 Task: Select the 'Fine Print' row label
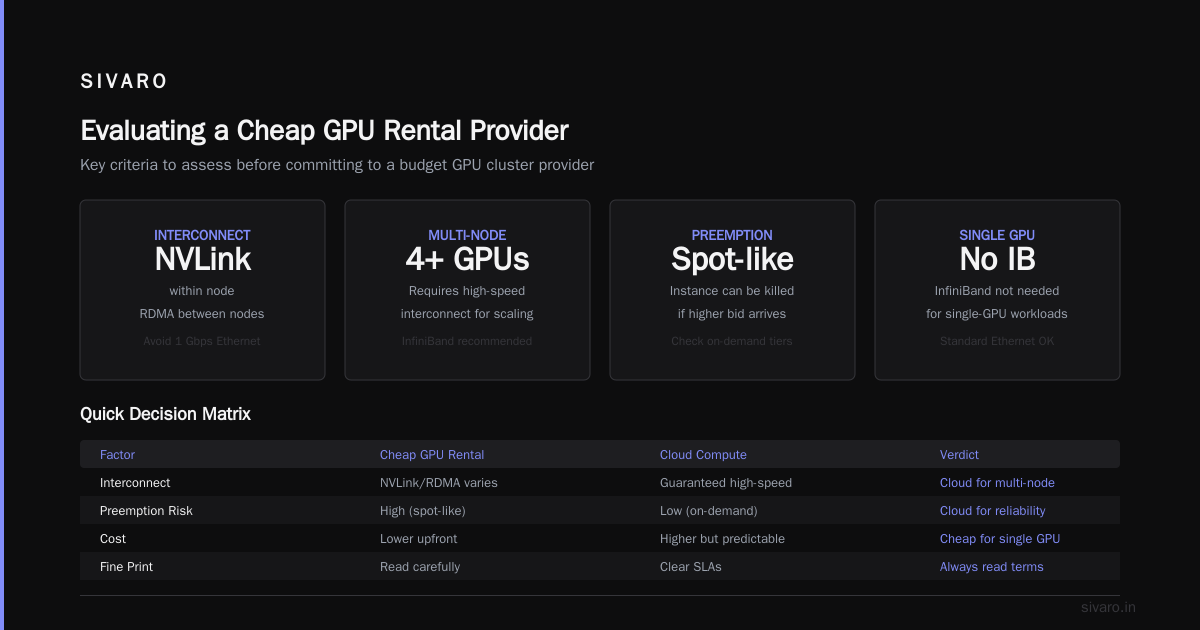pyautogui.click(x=126, y=567)
